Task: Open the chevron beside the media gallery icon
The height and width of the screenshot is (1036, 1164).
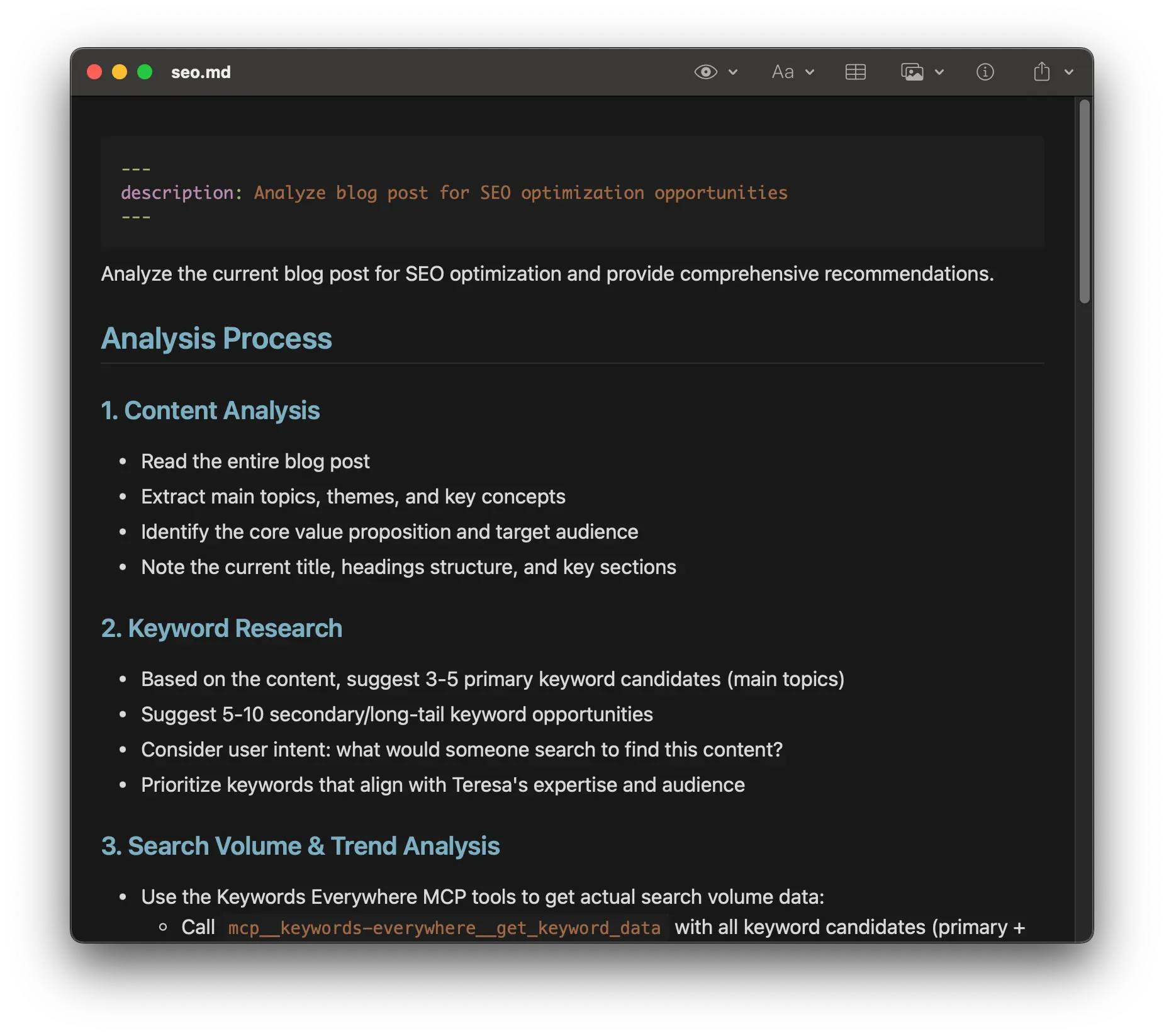Action: click(x=940, y=72)
